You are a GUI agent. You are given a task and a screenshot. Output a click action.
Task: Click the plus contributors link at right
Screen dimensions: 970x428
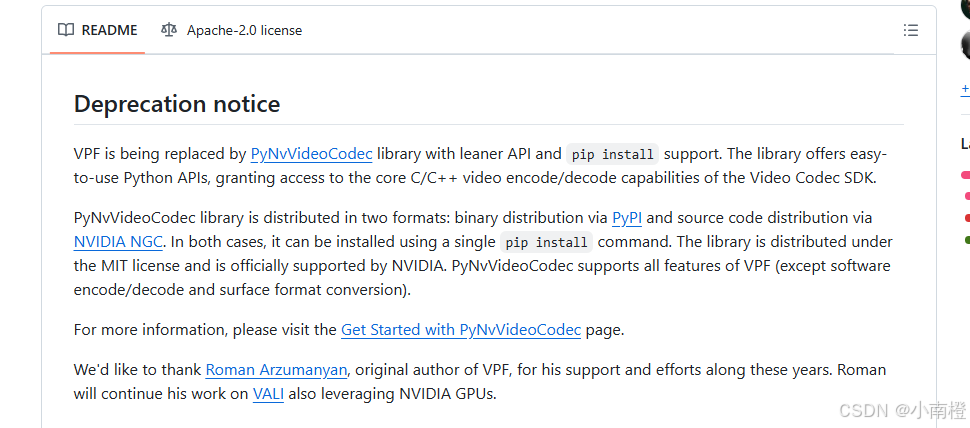point(965,90)
